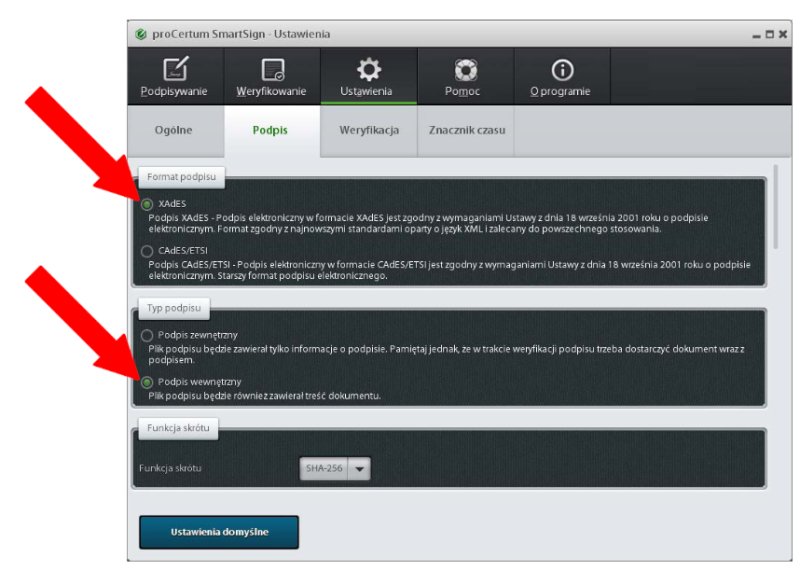The height and width of the screenshot is (570, 800).
Task: Open the SHA-256 hash function dropdown
Action: 335,468
